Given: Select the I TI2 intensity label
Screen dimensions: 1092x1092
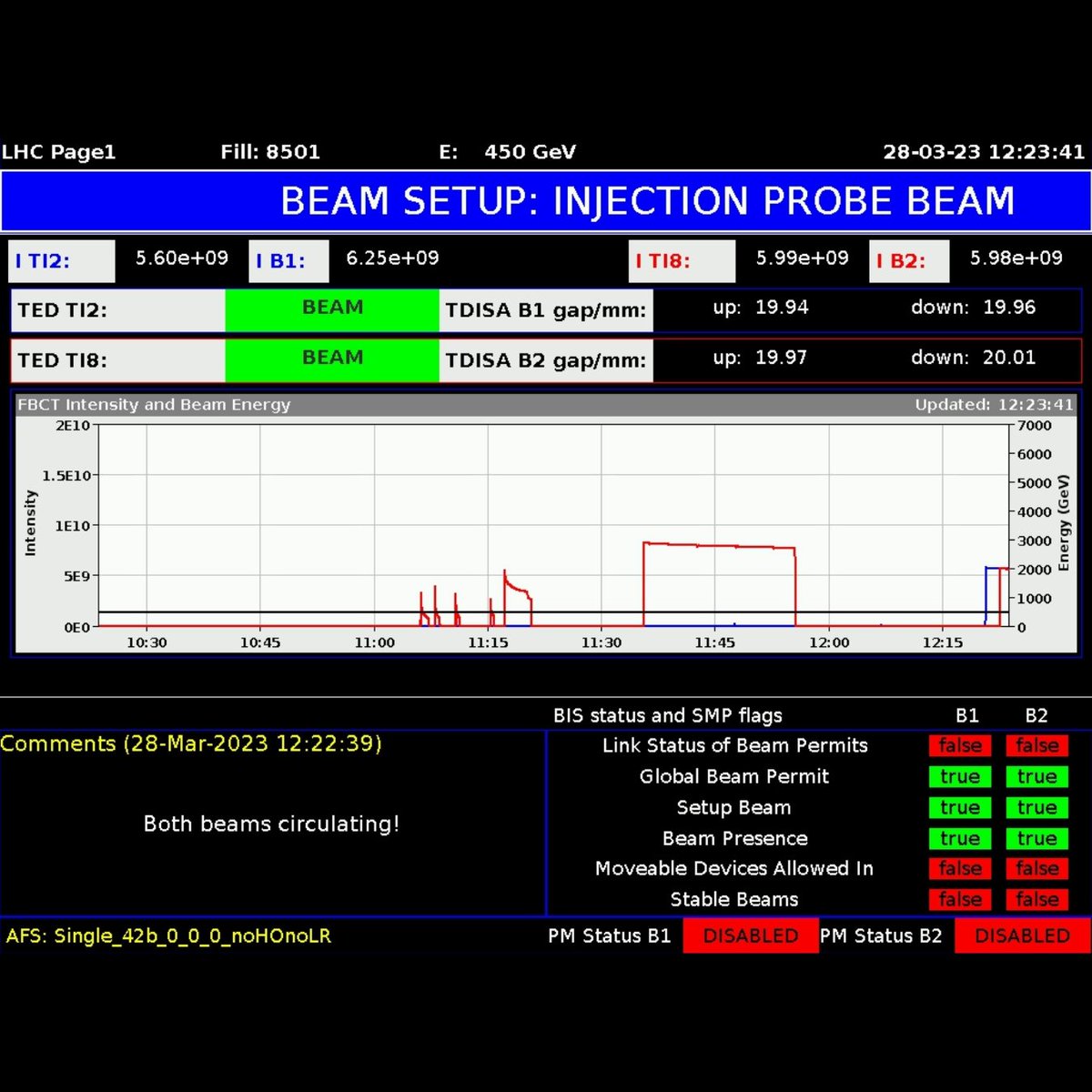Looking at the screenshot, I should [60, 261].
